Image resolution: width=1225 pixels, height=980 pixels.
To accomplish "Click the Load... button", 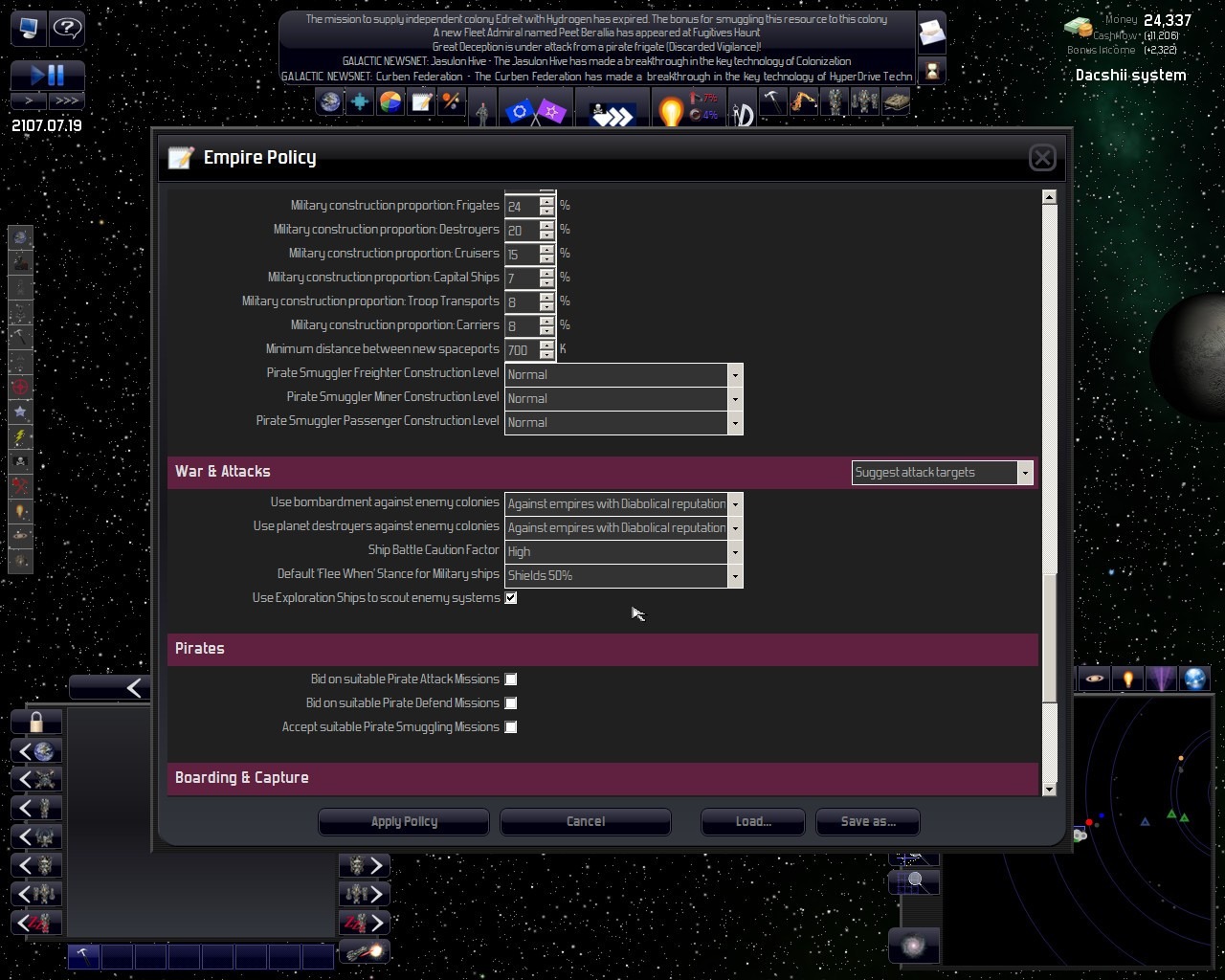I will [753, 822].
